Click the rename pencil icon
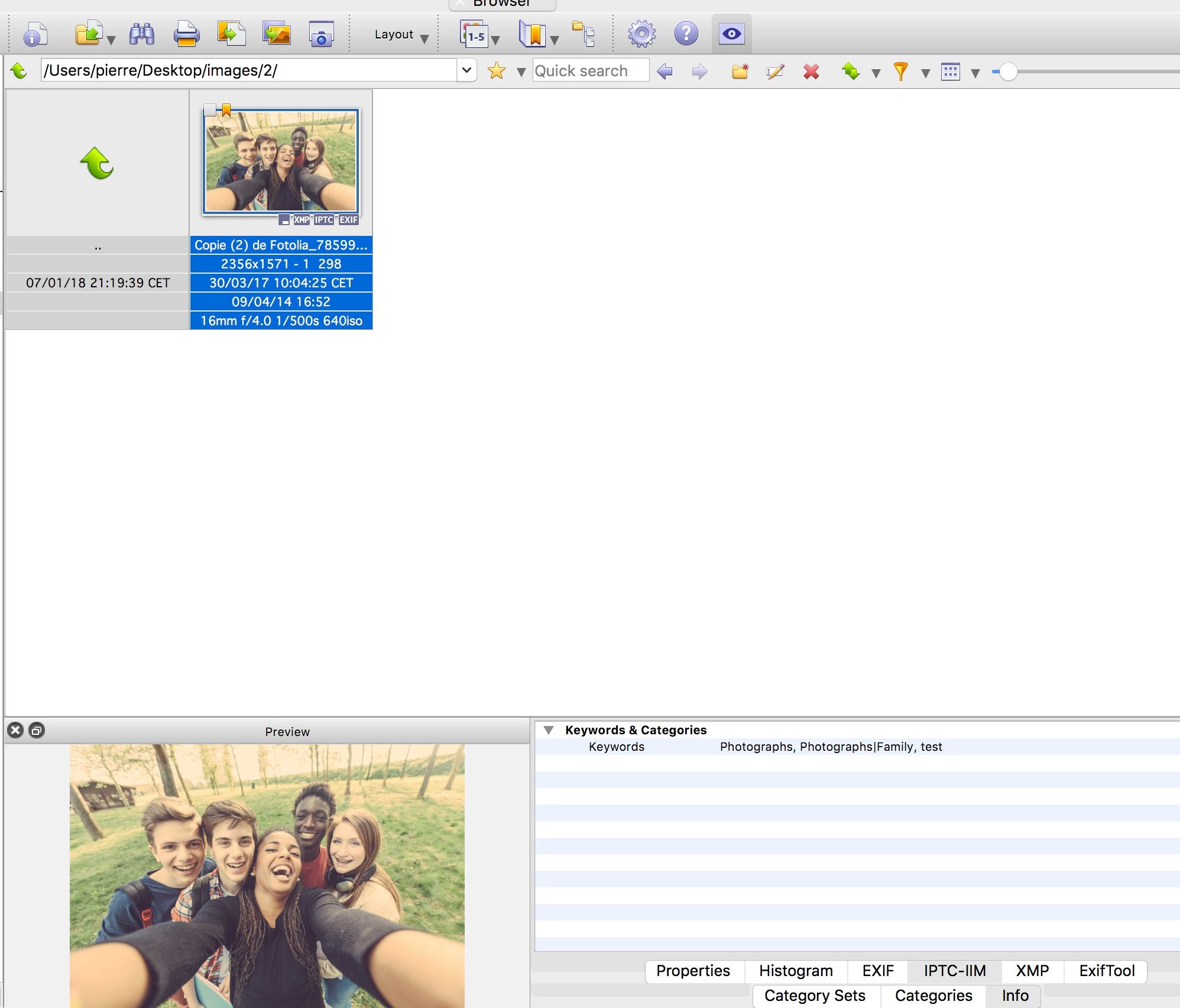The width and height of the screenshot is (1180, 1008). pyautogui.click(x=775, y=72)
